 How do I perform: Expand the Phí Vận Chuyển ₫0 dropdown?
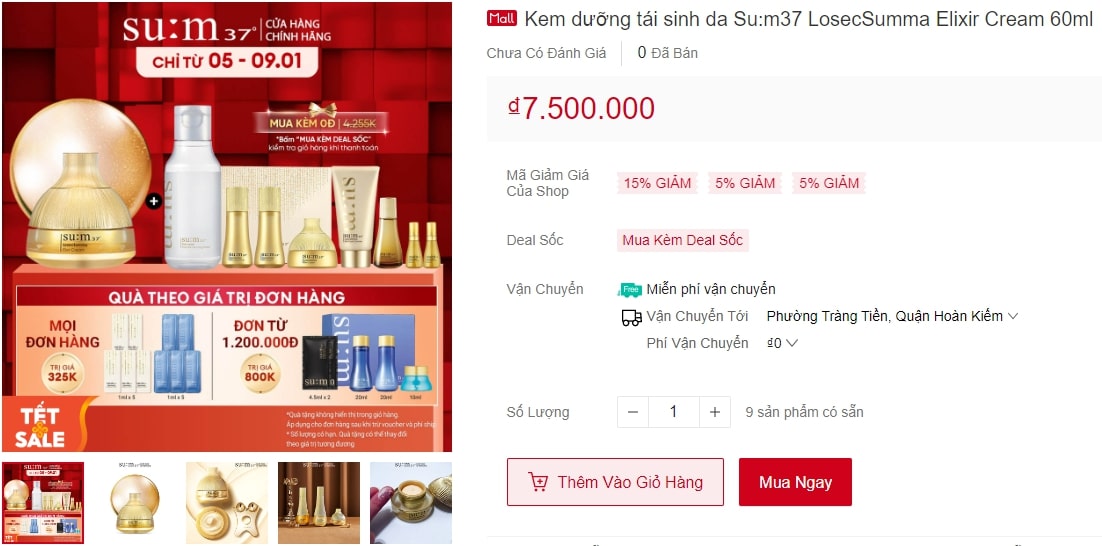[x=791, y=343]
